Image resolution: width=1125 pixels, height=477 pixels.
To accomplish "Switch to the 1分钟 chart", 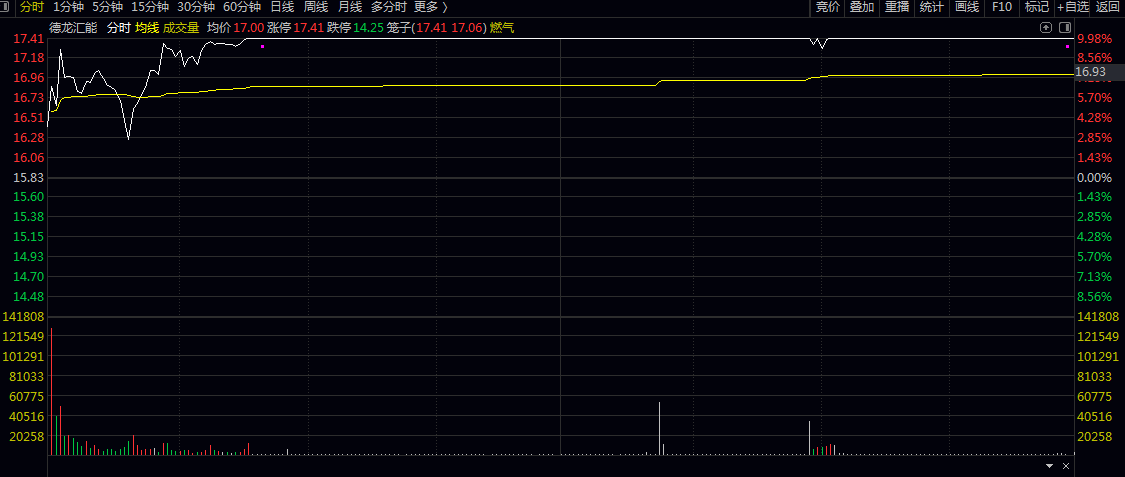I will [x=68, y=7].
